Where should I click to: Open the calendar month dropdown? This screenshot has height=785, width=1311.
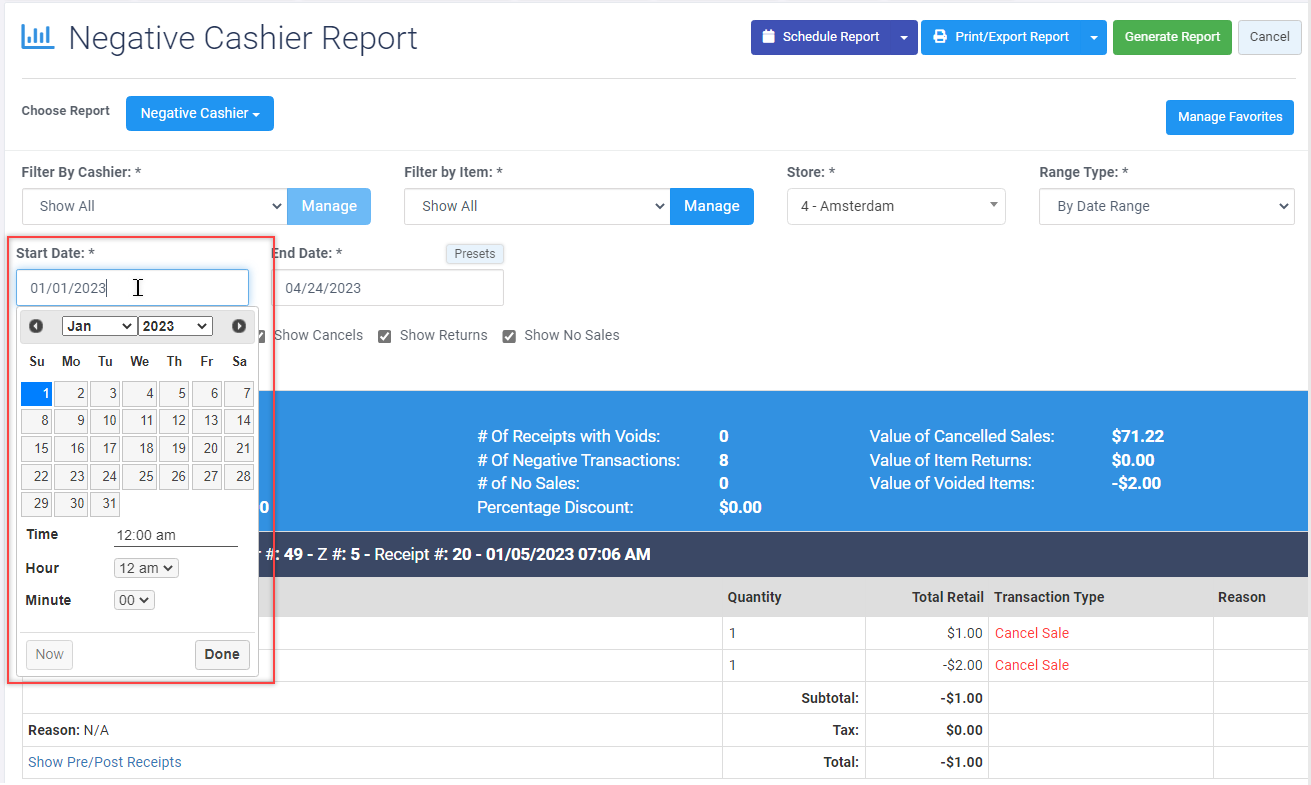pyautogui.click(x=99, y=326)
